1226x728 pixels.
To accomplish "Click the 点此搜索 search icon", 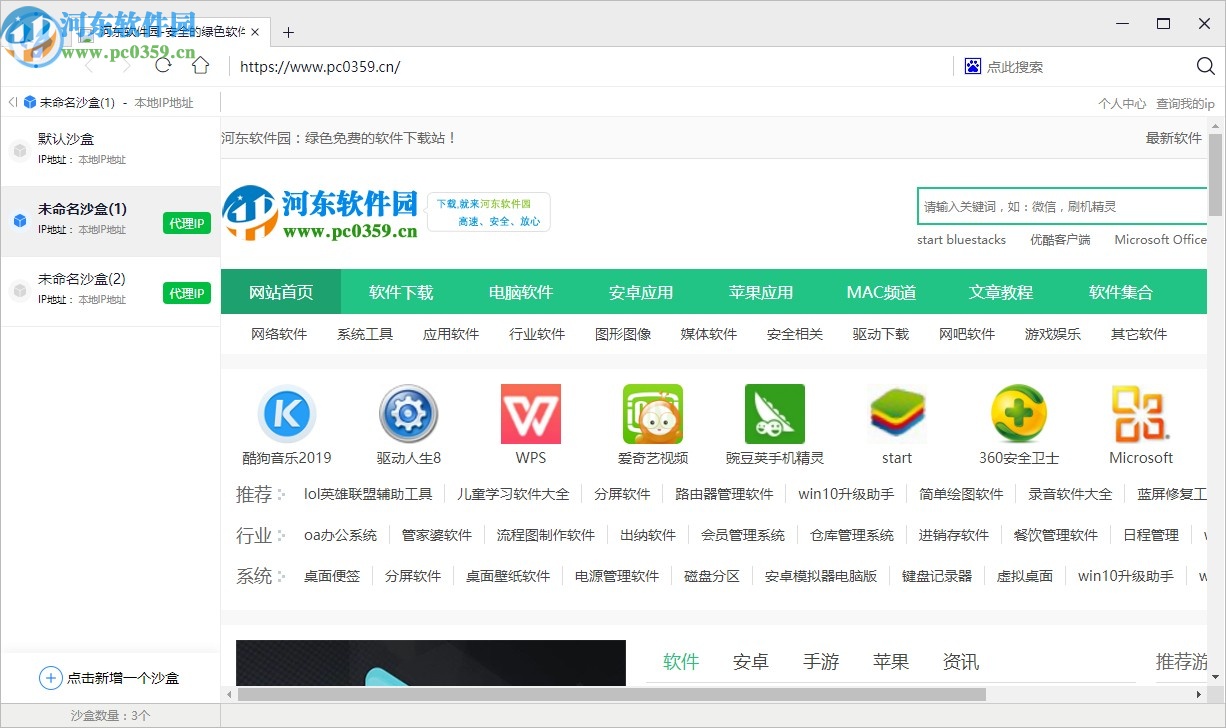I will coord(971,66).
